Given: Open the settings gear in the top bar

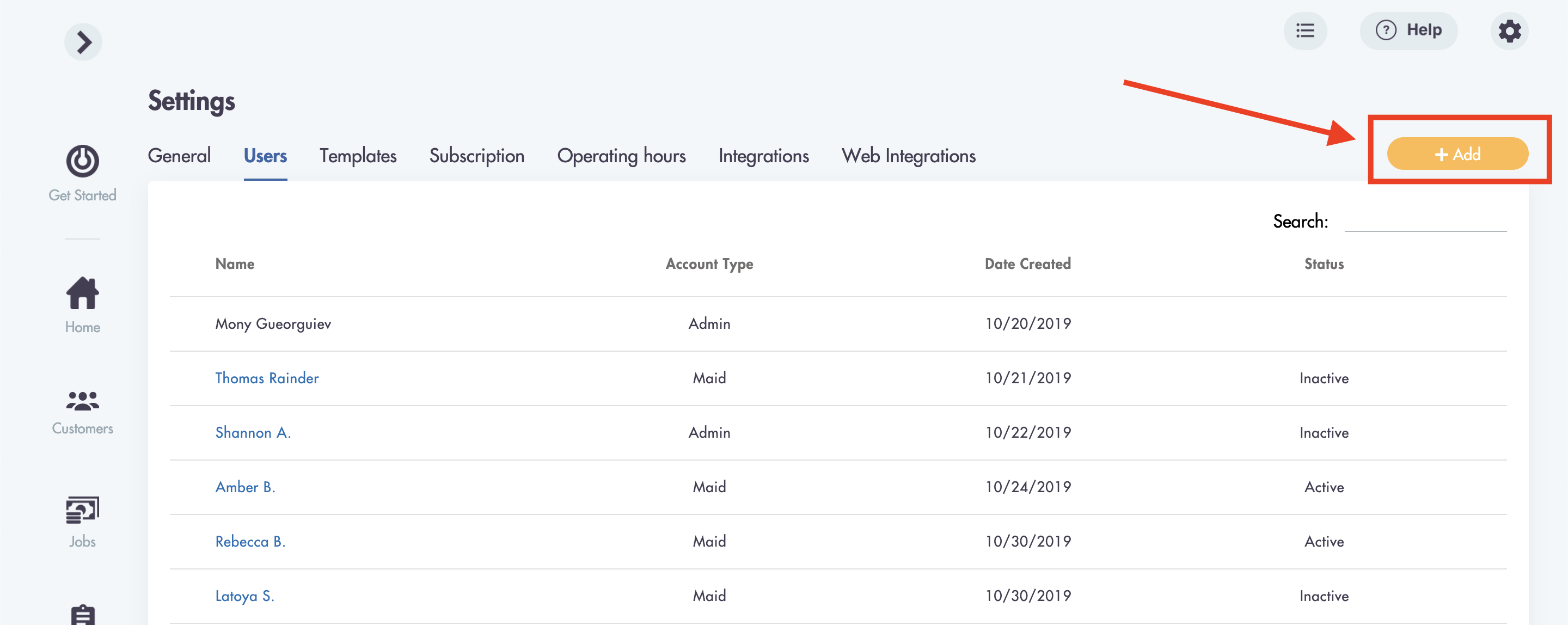Looking at the screenshot, I should [x=1510, y=30].
